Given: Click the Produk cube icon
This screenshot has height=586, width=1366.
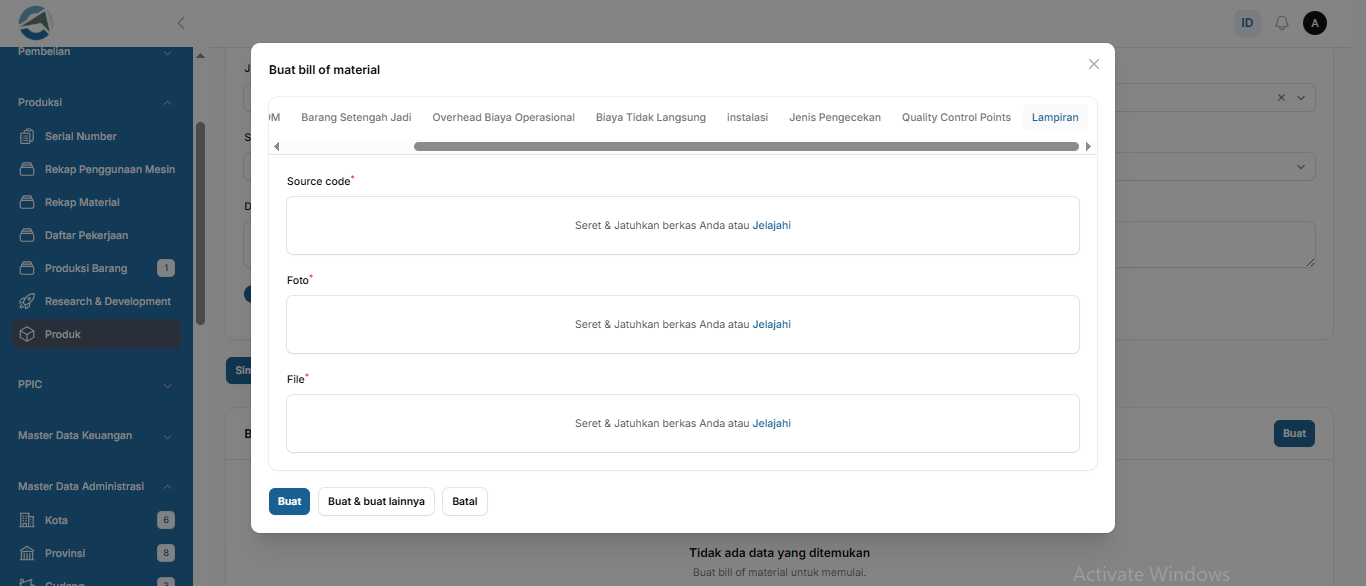Looking at the screenshot, I should click(x=27, y=334).
